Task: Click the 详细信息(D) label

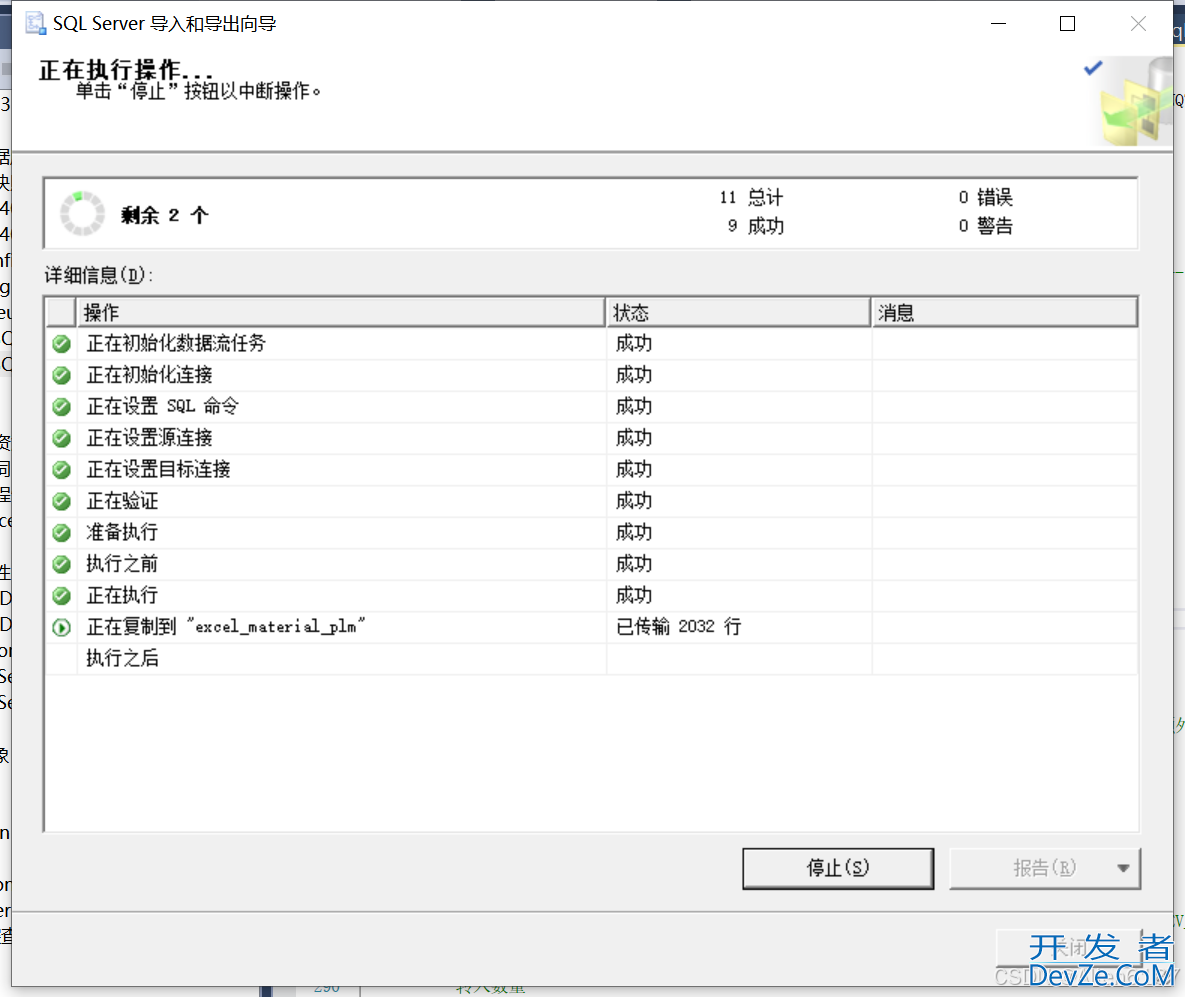Action: point(98,275)
